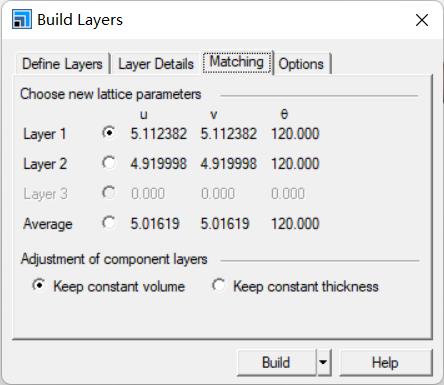Open the Build dropdown arrow
The height and width of the screenshot is (385, 444).
(x=324, y=363)
